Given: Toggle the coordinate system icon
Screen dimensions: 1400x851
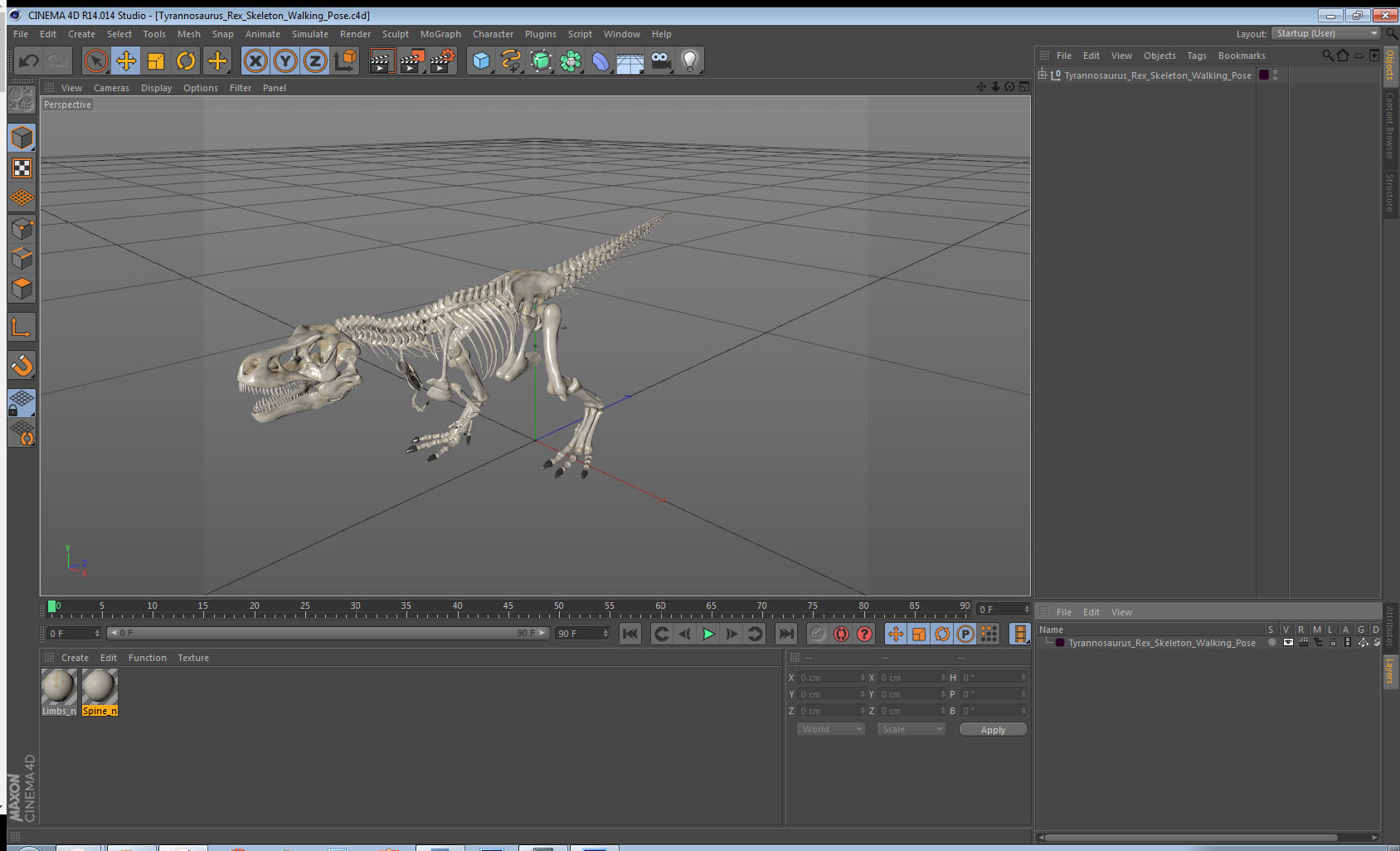Looking at the screenshot, I should 345,61.
